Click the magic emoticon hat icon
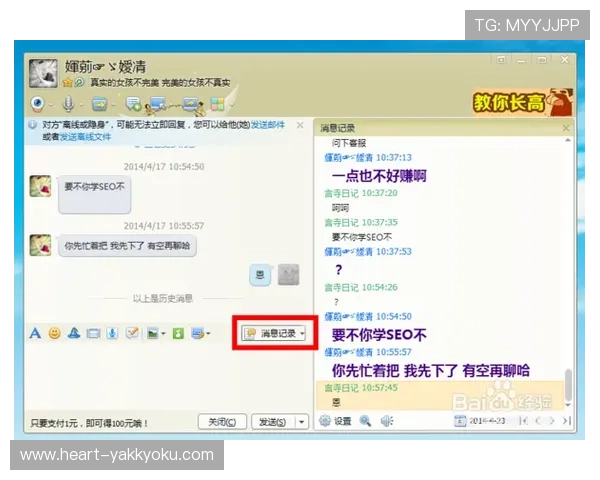Viewport: 600px width, 480px height. click(x=74, y=333)
